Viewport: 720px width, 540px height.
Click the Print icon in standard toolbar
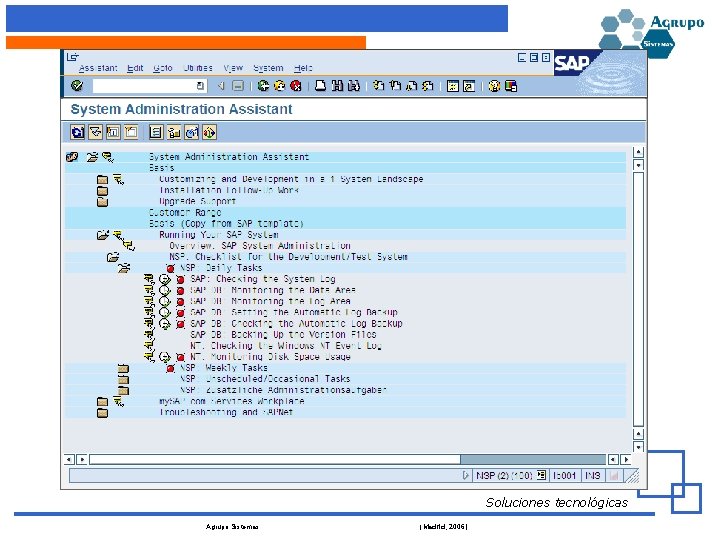pyautogui.click(x=321, y=85)
